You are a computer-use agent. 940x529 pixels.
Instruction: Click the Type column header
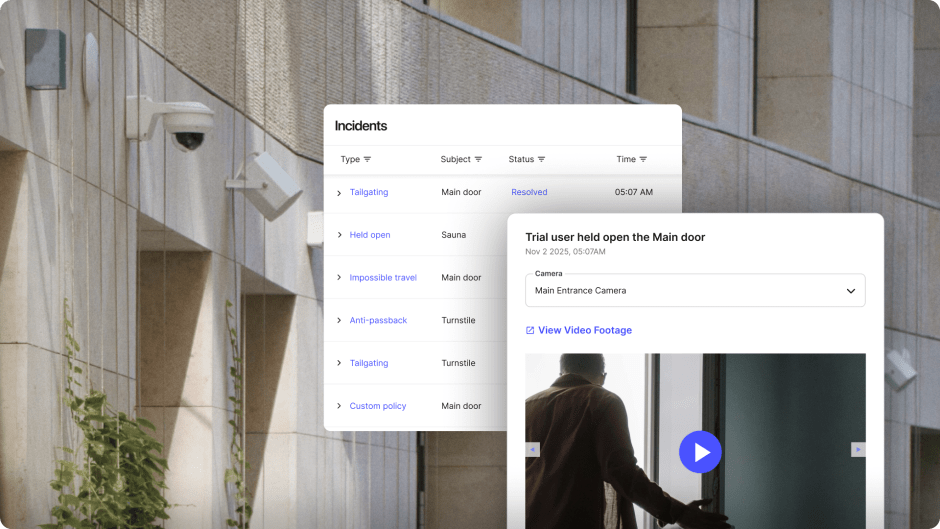click(350, 160)
